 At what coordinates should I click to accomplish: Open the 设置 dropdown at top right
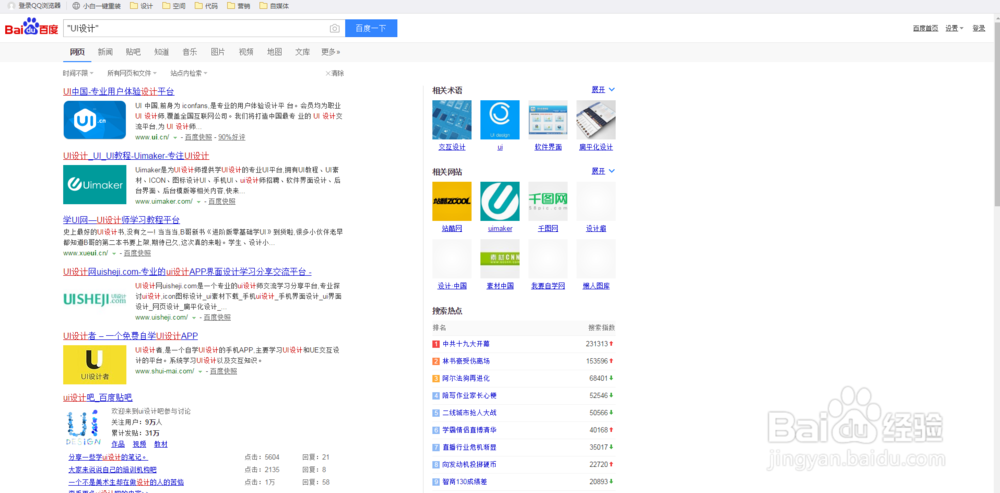[x=954, y=28]
